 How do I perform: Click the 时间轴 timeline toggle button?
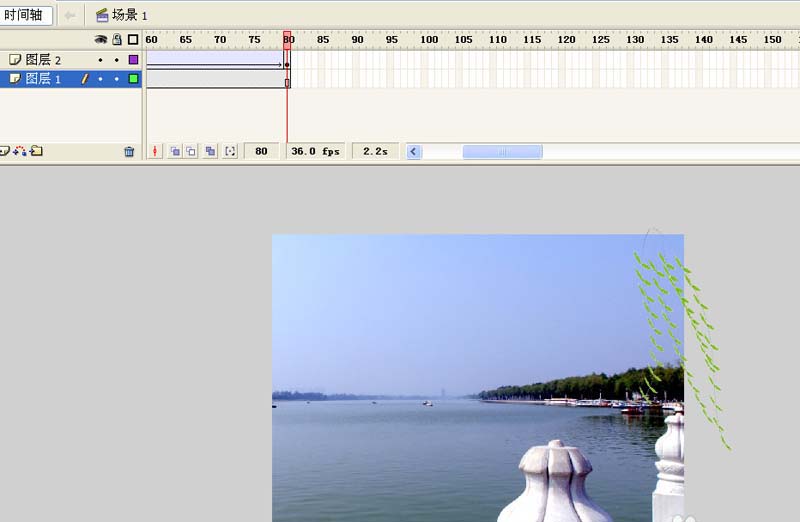pyautogui.click(x=26, y=15)
